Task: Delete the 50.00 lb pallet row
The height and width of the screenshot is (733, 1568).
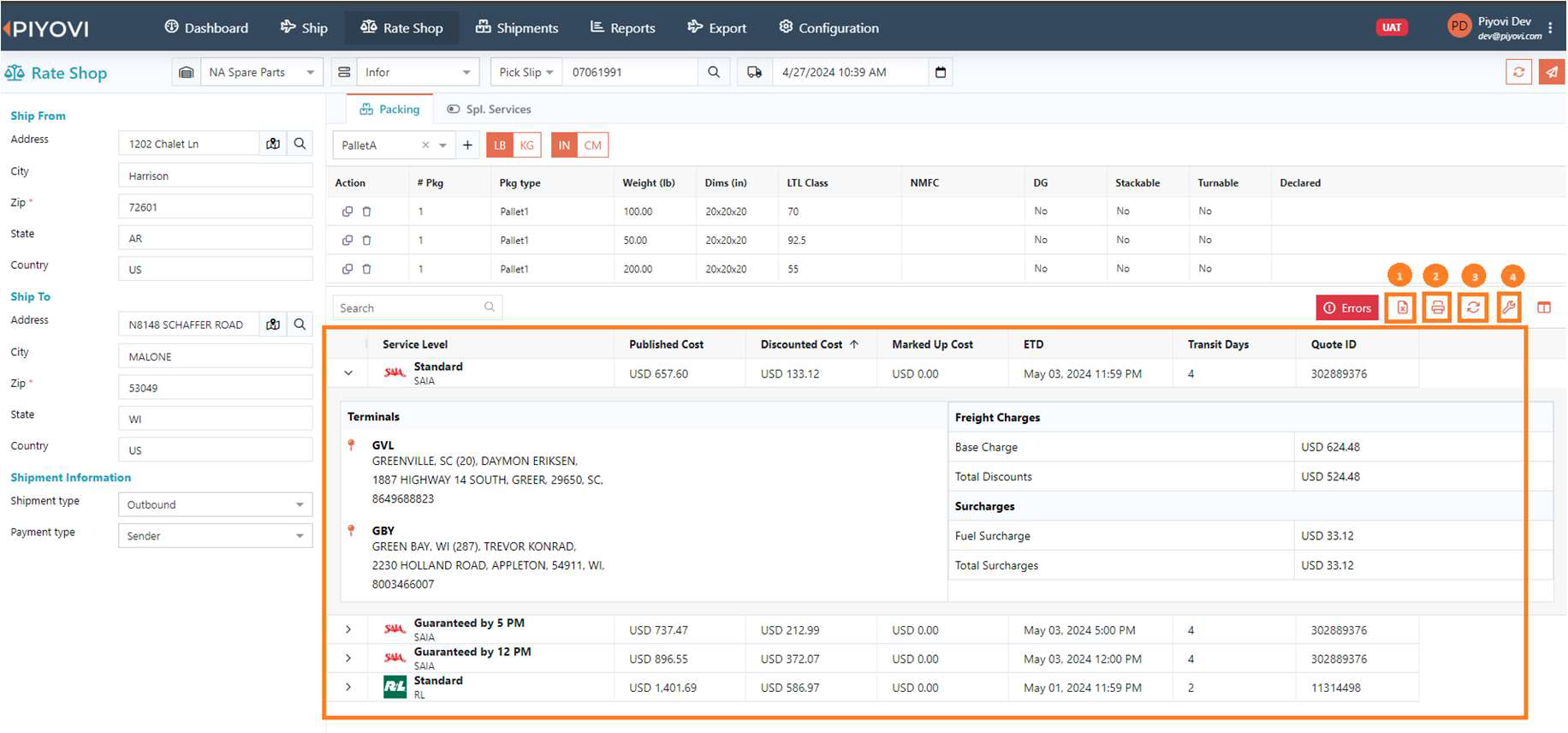Action: pos(366,241)
